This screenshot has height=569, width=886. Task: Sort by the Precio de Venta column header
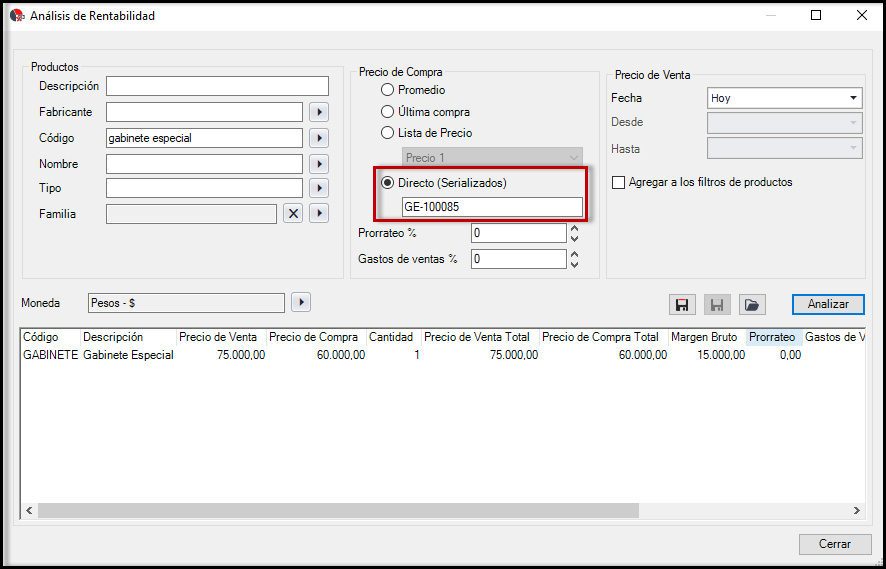tap(222, 337)
